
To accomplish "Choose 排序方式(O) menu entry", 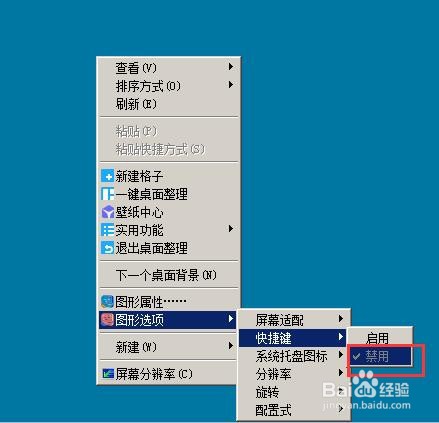I will pos(169,86).
